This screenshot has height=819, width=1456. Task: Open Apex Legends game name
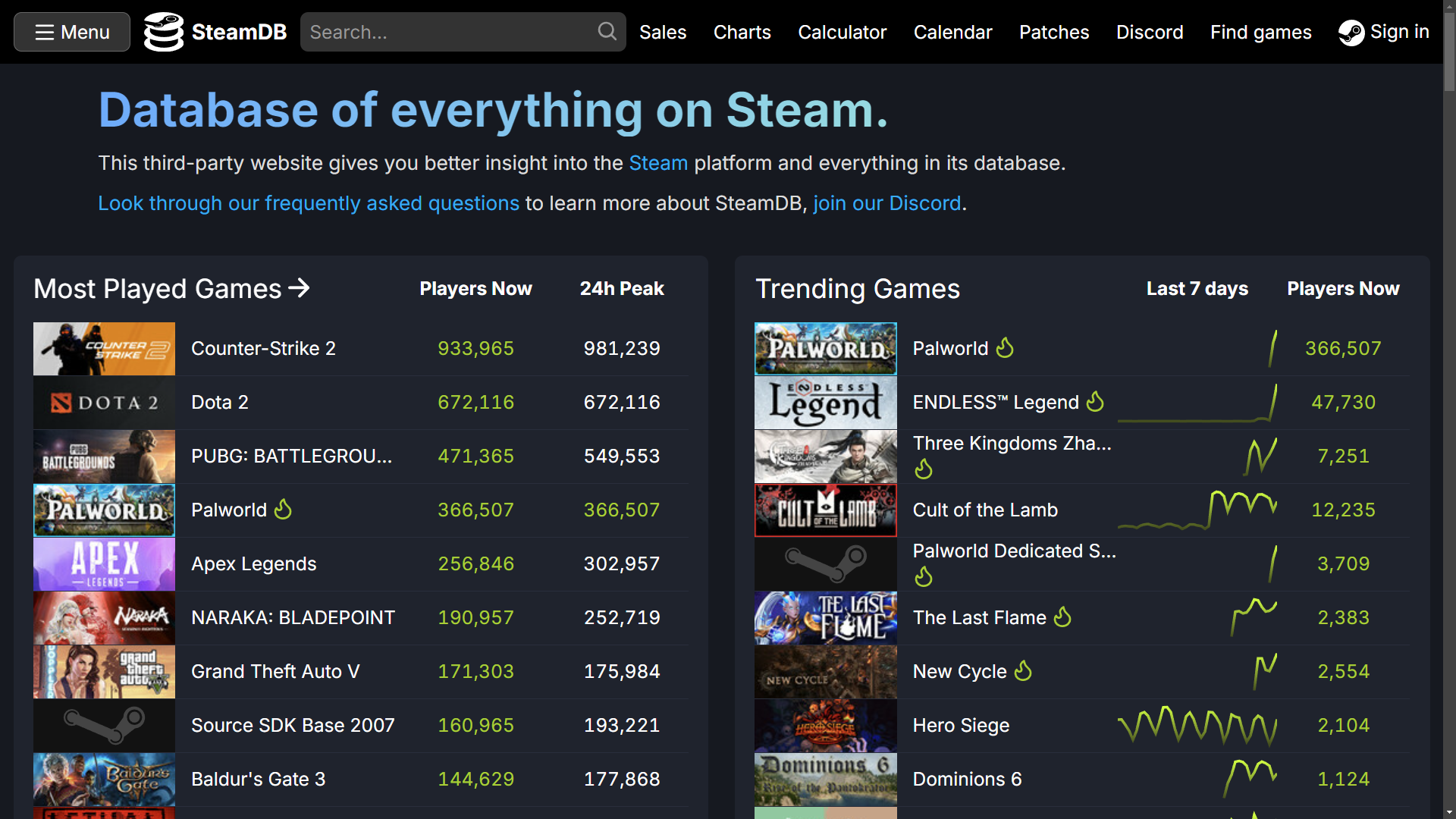pyautogui.click(x=254, y=564)
